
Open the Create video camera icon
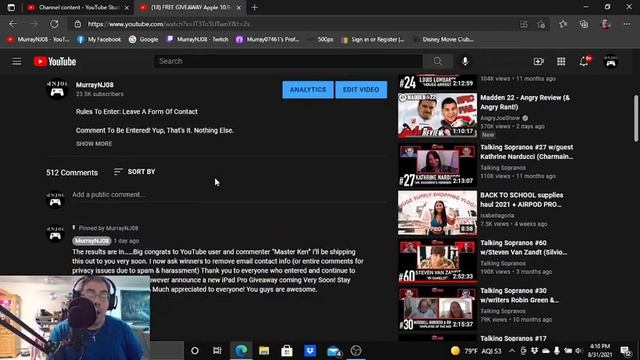coord(538,61)
